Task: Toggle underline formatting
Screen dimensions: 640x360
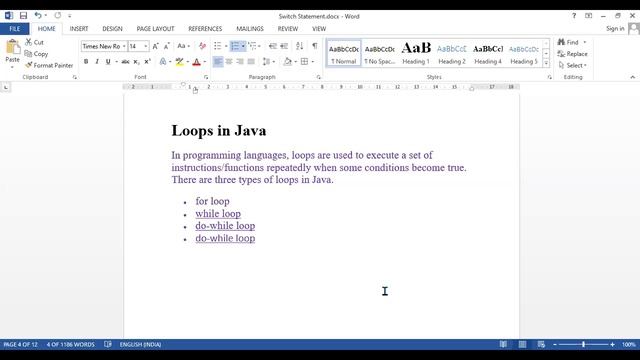Action: pos(108,62)
